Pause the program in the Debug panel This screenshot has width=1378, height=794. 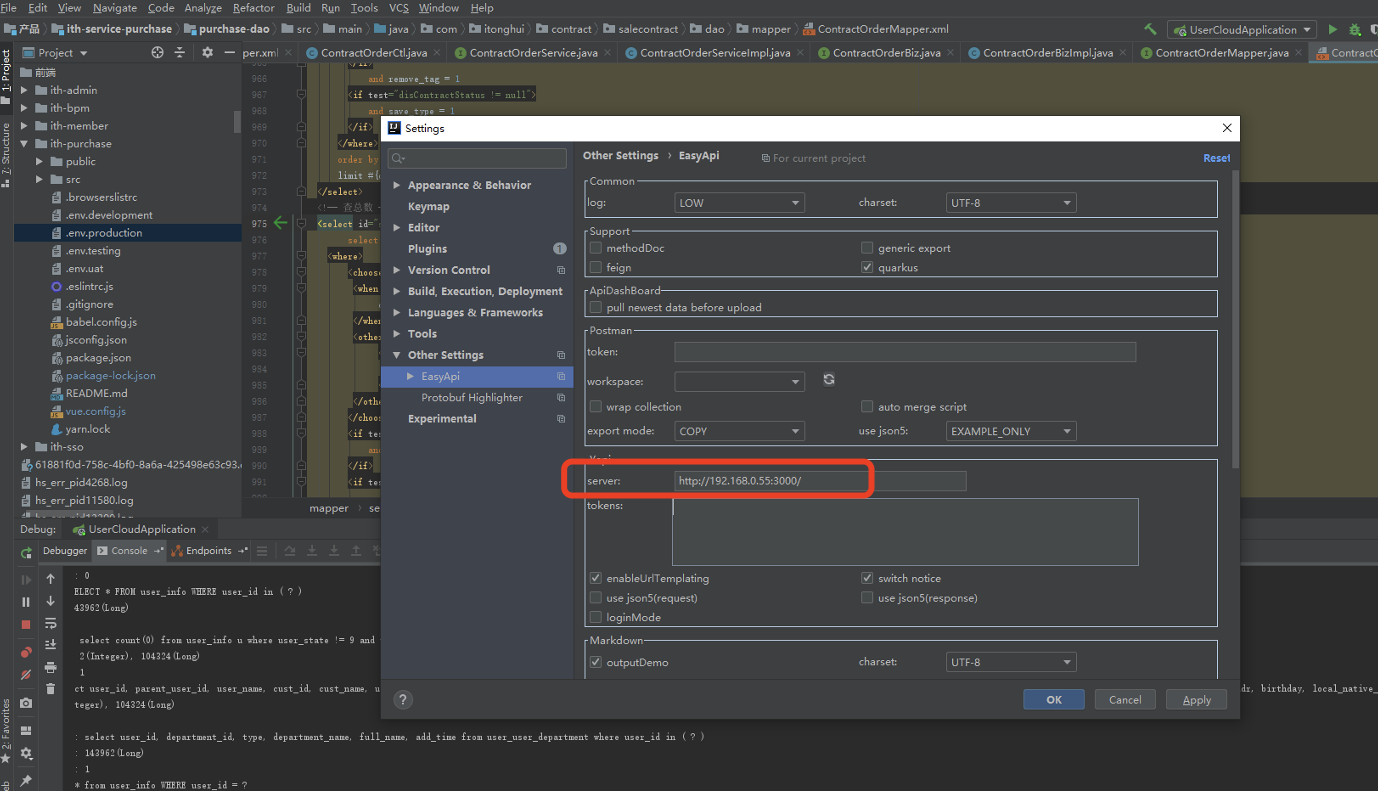[x=26, y=602]
